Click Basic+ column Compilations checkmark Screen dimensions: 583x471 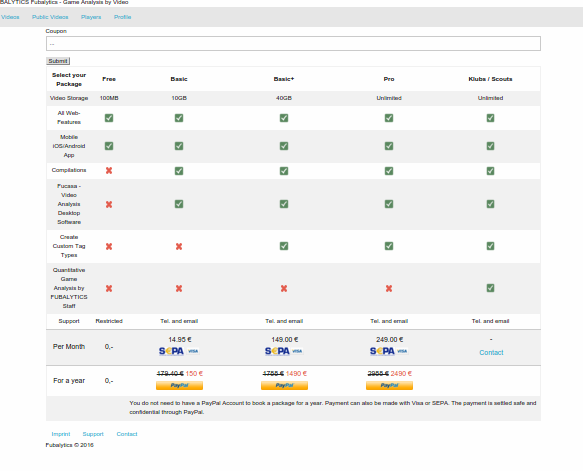point(284,171)
